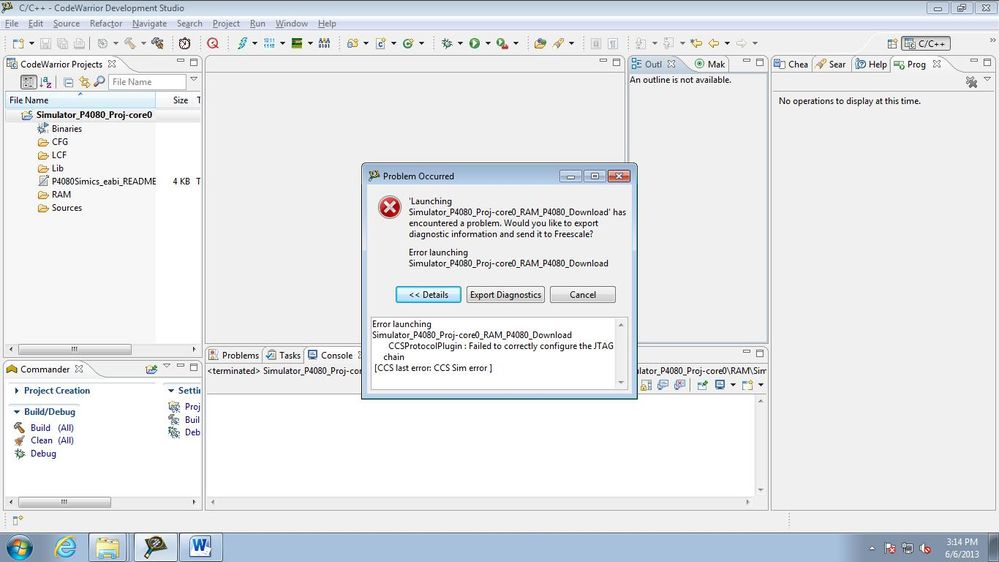Open the Run icon dropdown arrow

click(x=488, y=43)
